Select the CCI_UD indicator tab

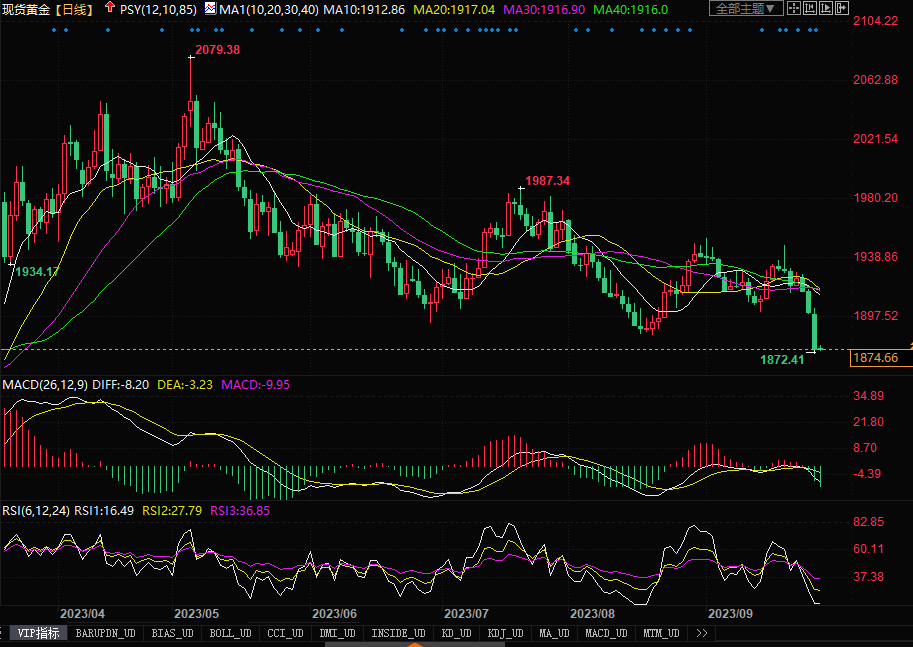click(x=287, y=633)
